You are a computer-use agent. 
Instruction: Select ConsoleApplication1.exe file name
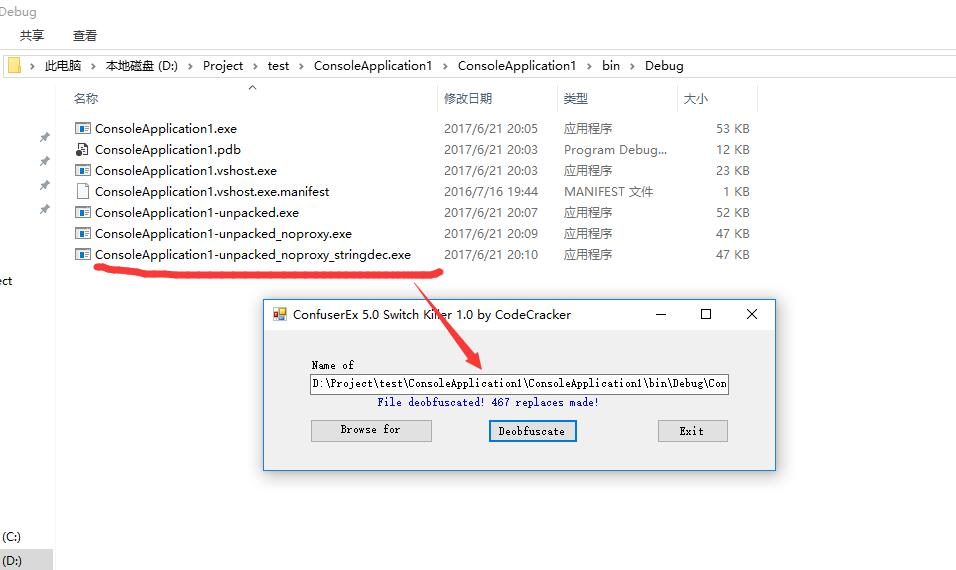point(166,129)
